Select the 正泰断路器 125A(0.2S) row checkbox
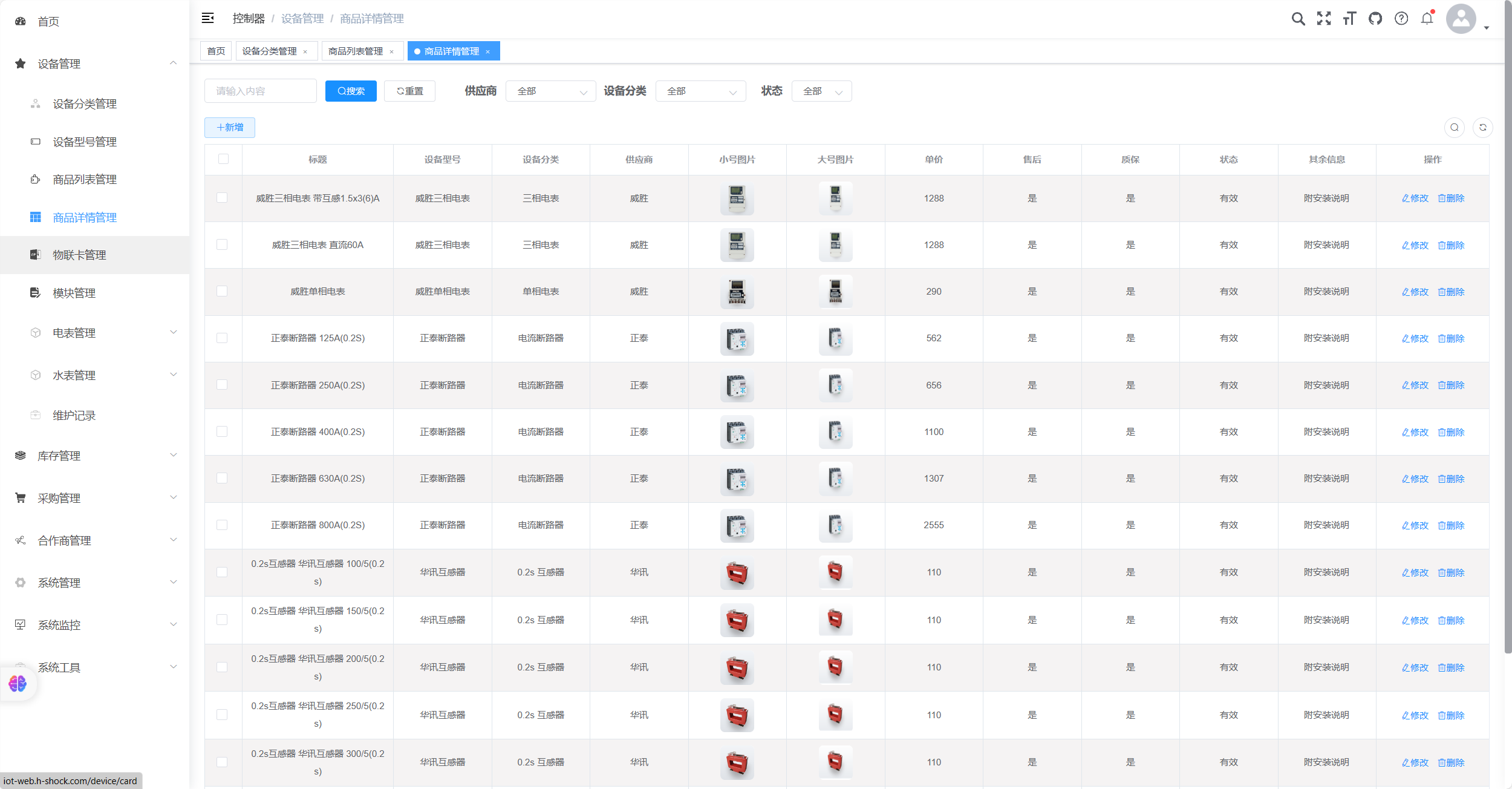 [222, 338]
